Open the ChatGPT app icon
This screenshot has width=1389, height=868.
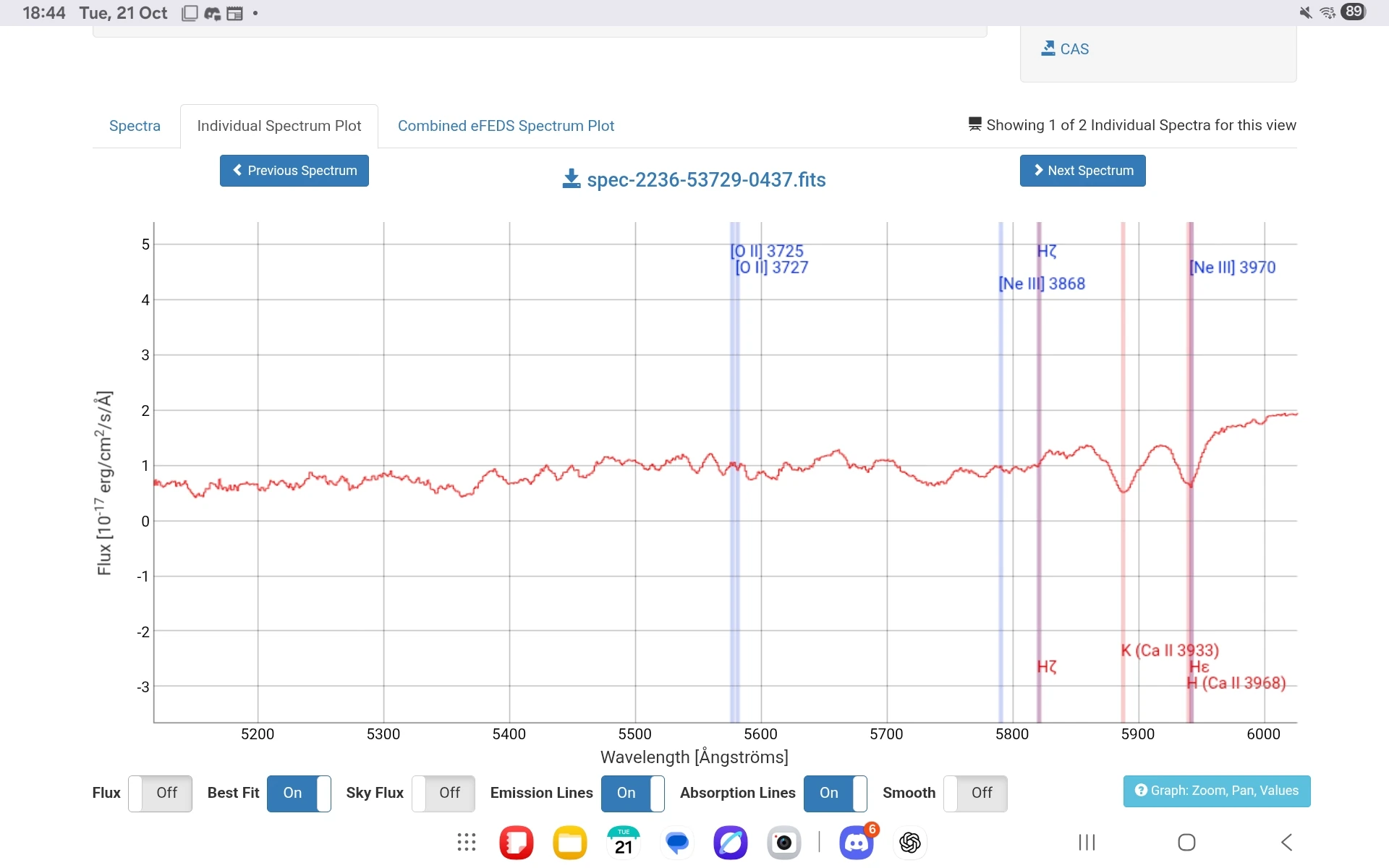click(909, 843)
